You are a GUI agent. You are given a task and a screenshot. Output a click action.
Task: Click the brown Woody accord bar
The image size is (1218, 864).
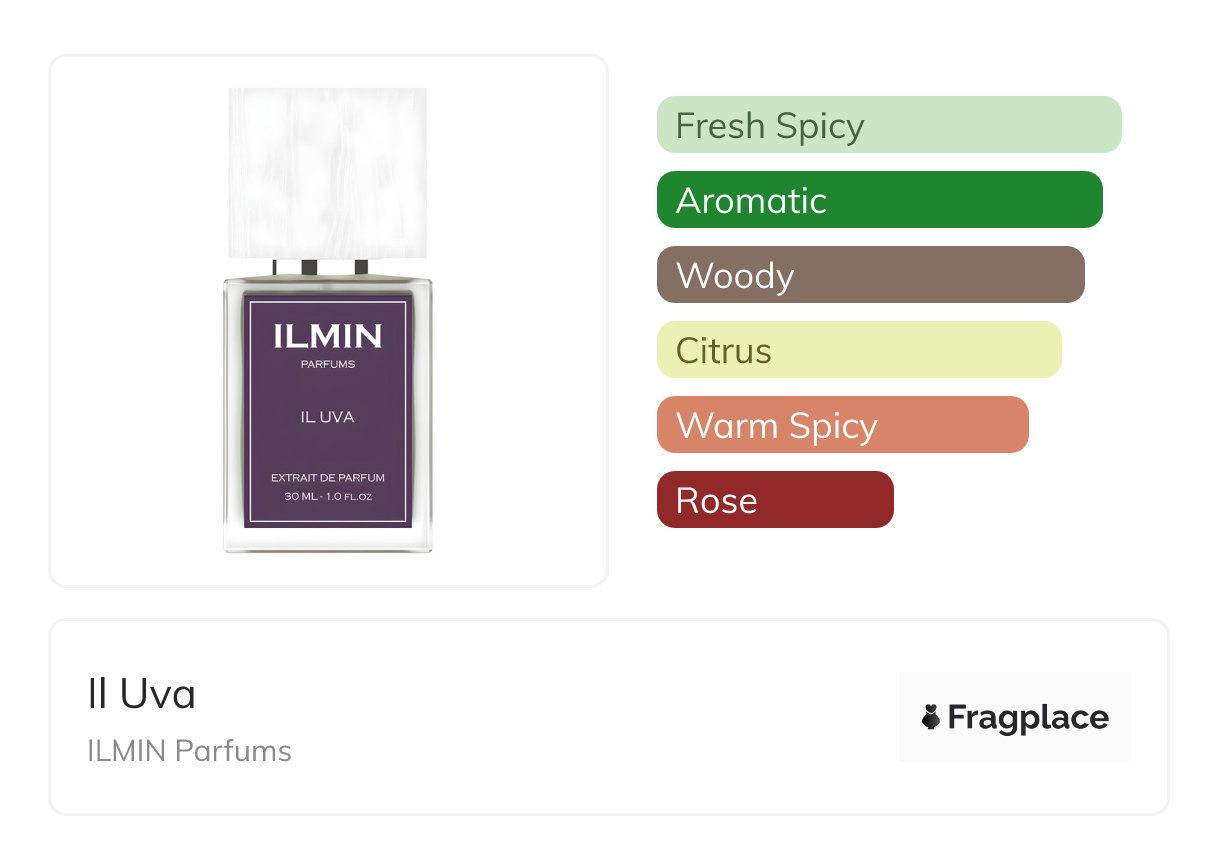(x=870, y=275)
